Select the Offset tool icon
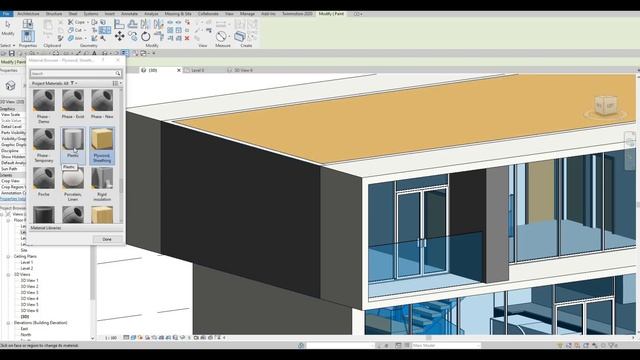This screenshot has height=360, width=640. point(133,24)
